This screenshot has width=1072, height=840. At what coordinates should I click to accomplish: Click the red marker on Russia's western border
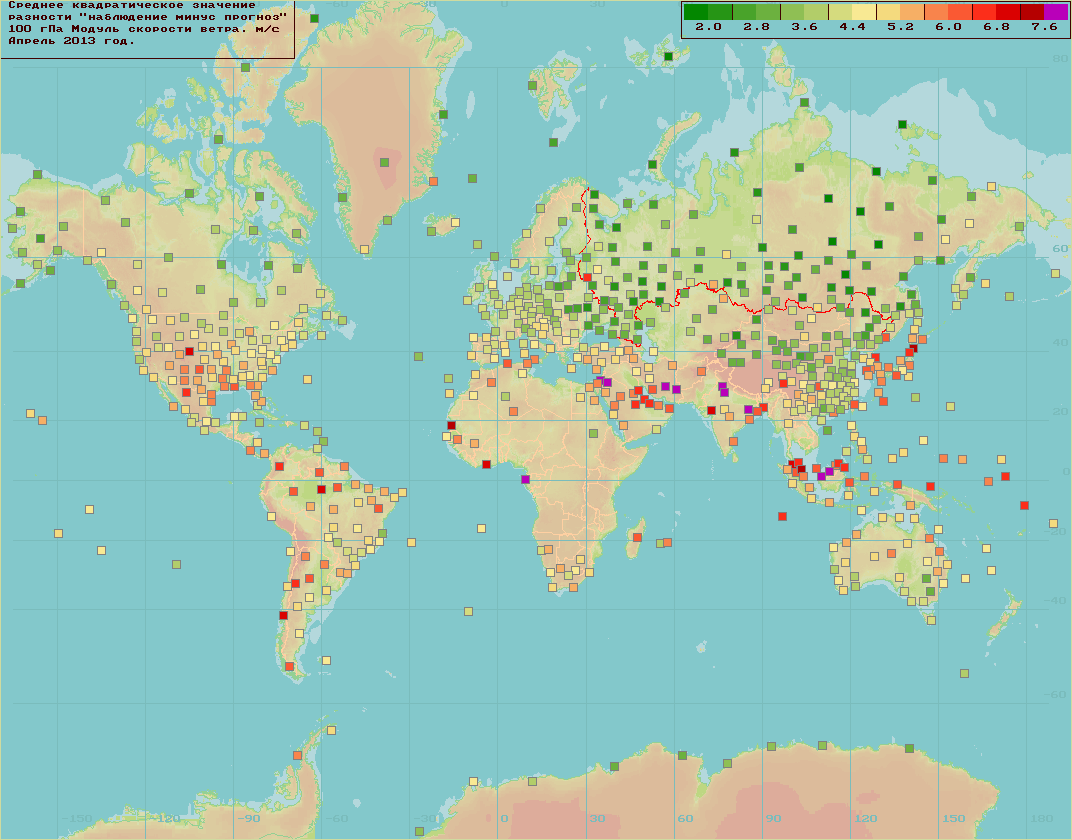coord(587,277)
